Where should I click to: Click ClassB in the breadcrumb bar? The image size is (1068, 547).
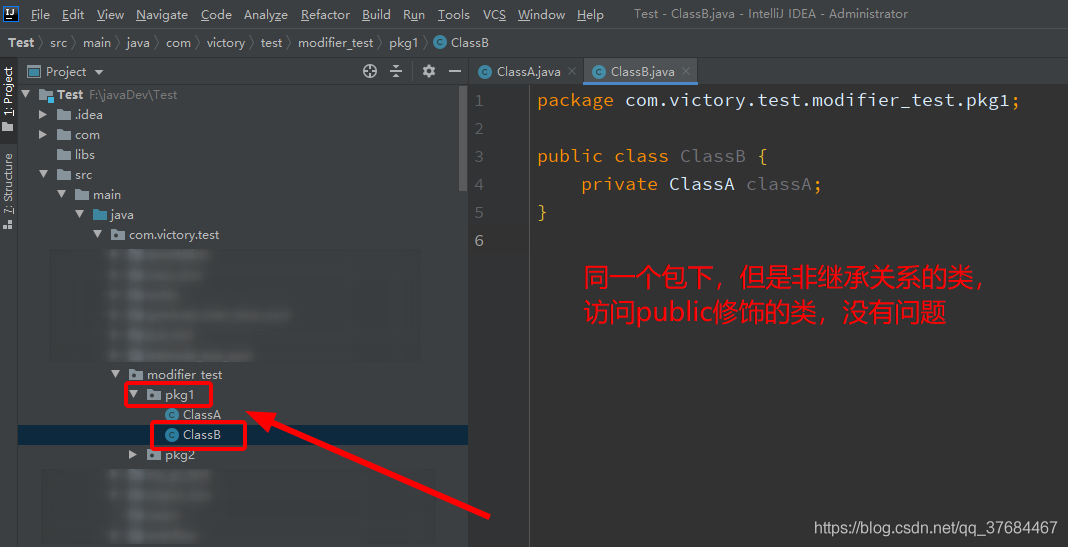pyautogui.click(x=461, y=42)
